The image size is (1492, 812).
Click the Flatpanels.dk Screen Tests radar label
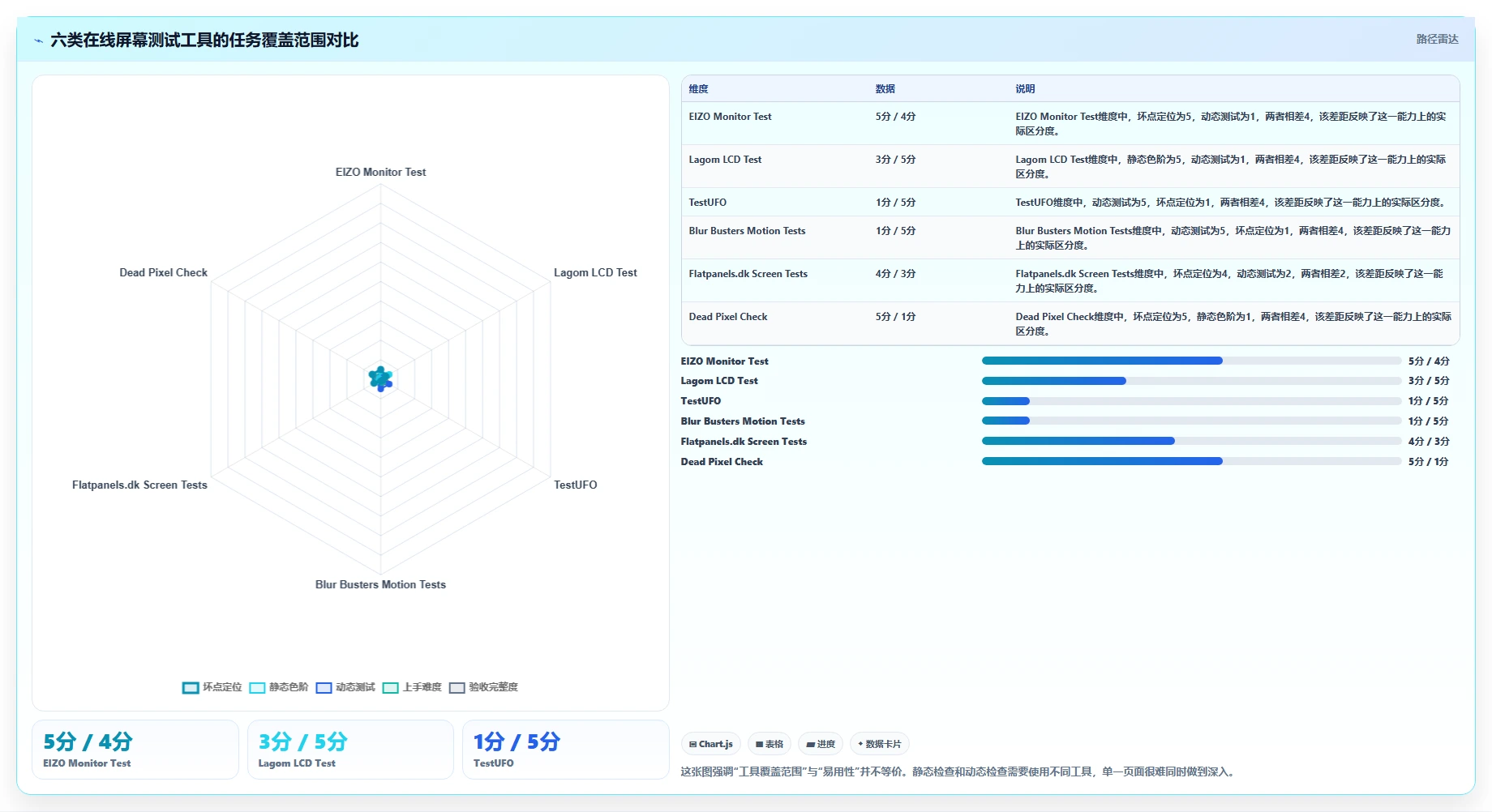(x=139, y=485)
